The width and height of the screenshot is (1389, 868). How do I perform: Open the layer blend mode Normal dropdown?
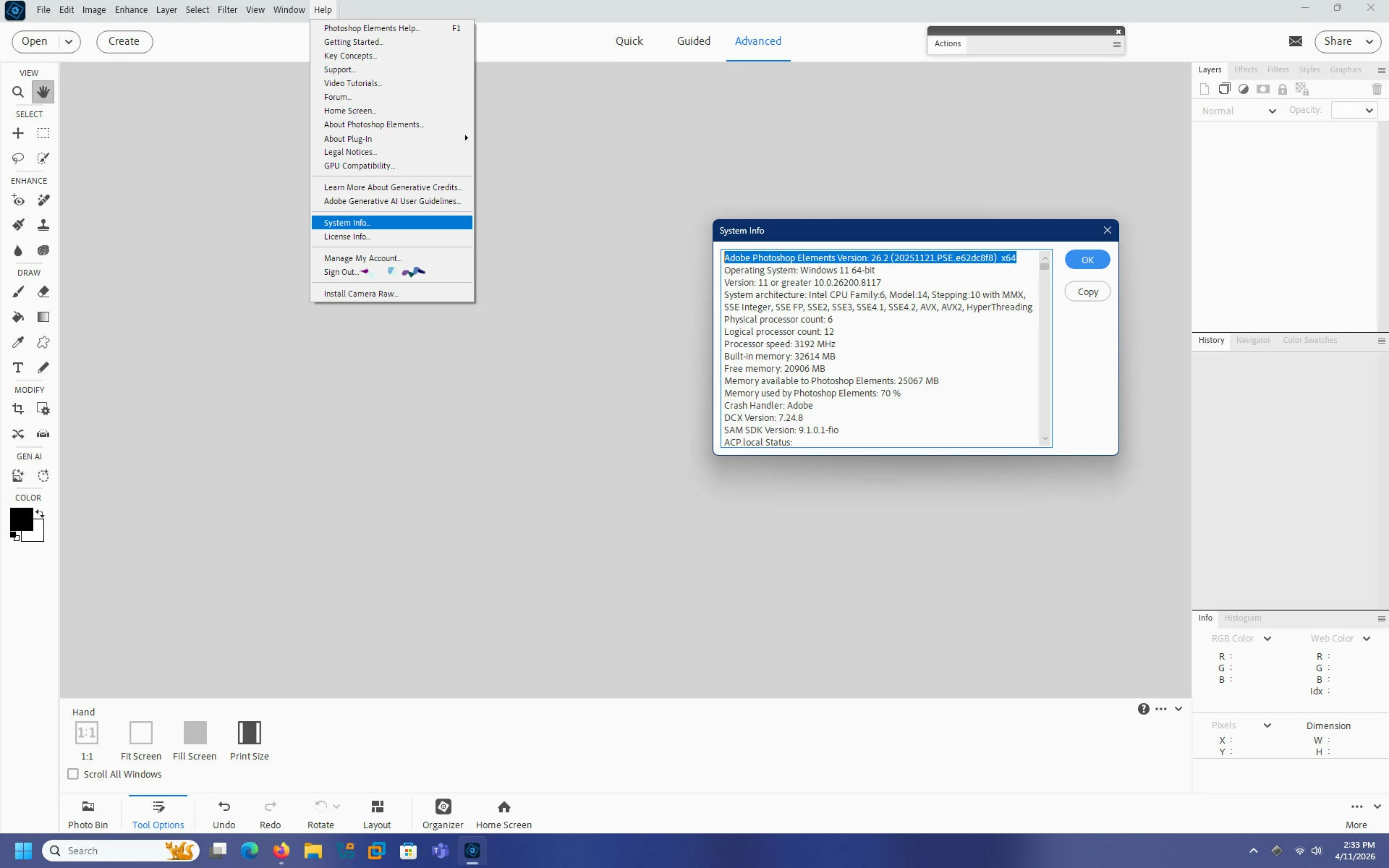point(1238,111)
